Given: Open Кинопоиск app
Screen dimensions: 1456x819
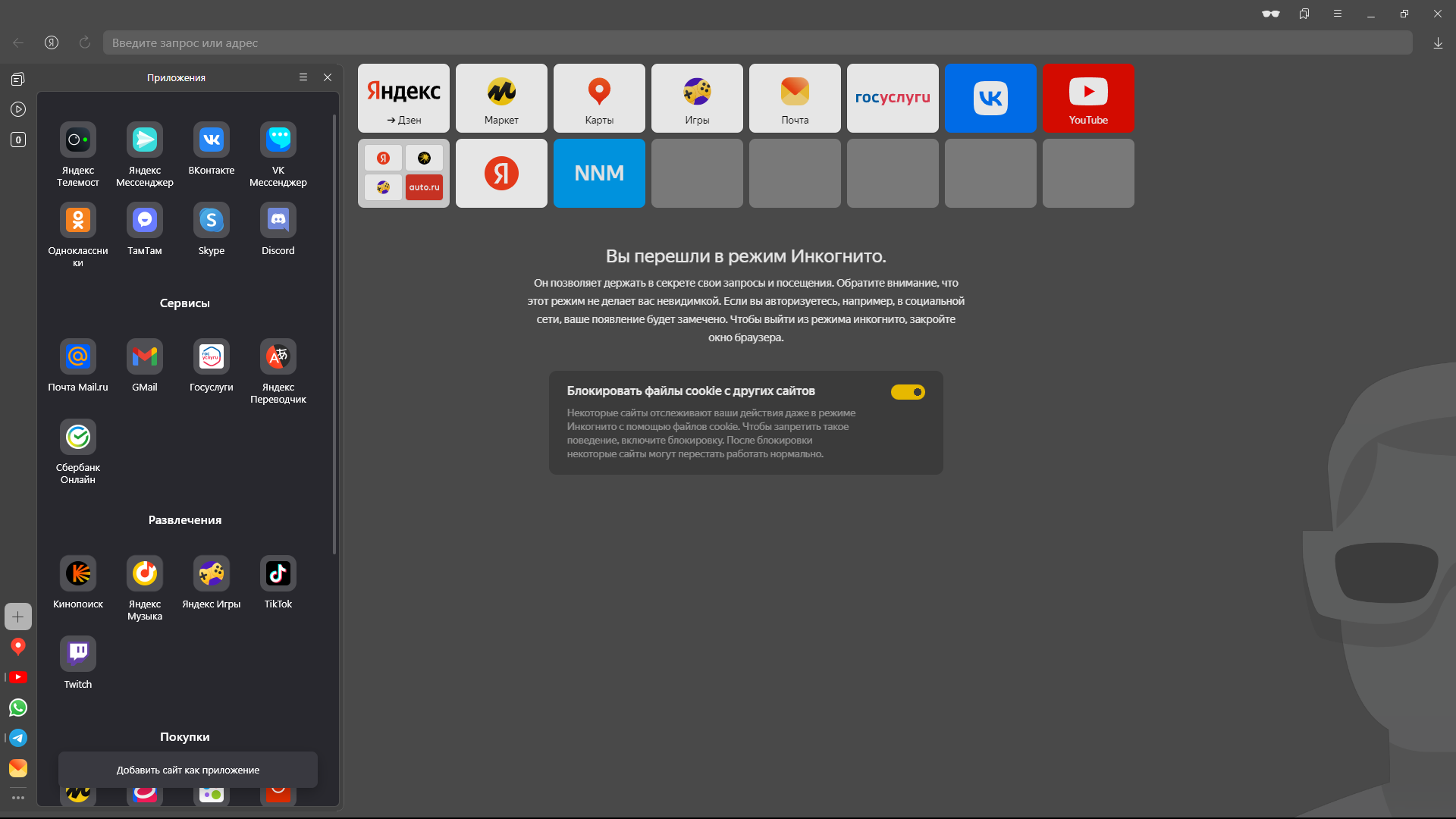Looking at the screenshot, I should coord(78,582).
